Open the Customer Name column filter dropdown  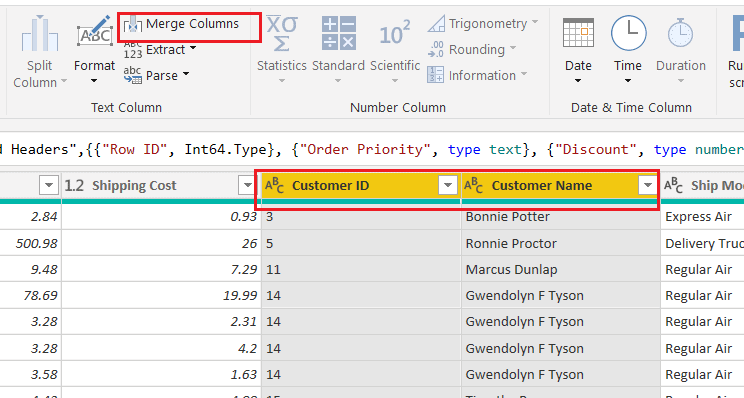[648, 185]
